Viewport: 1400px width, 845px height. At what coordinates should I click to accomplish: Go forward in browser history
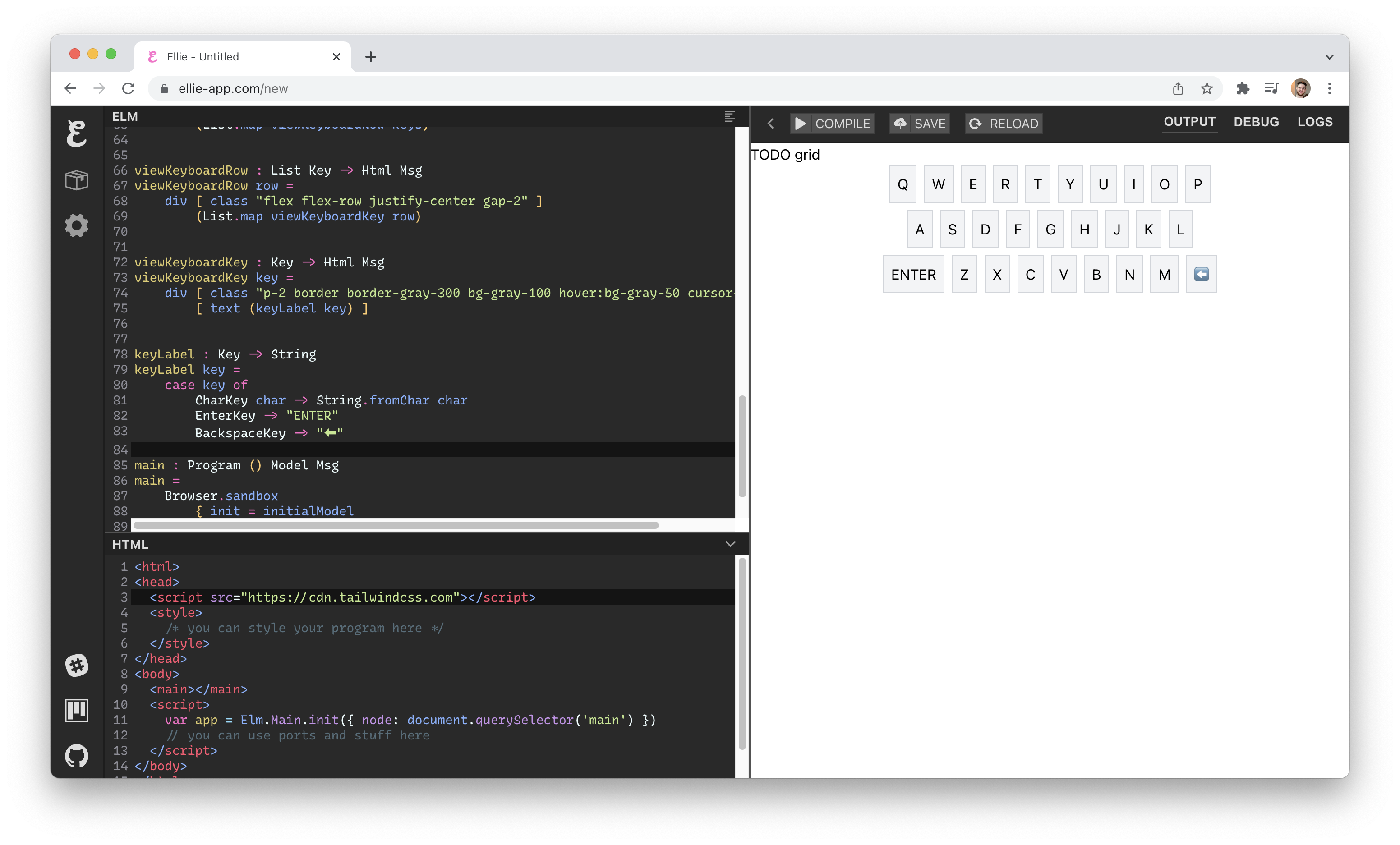99,88
